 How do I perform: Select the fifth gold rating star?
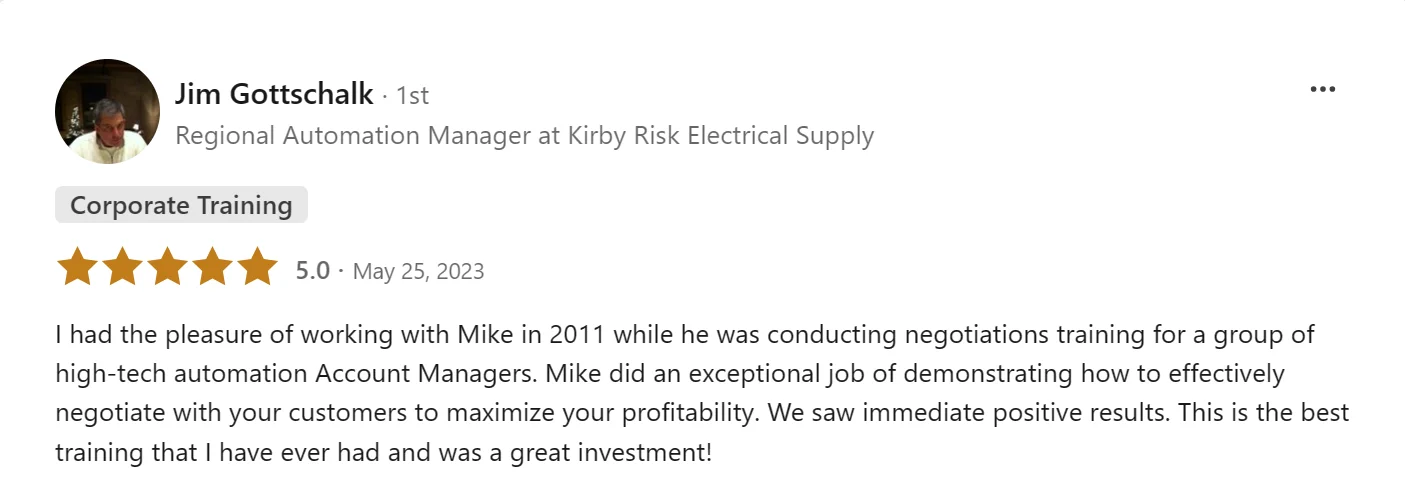click(257, 268)
